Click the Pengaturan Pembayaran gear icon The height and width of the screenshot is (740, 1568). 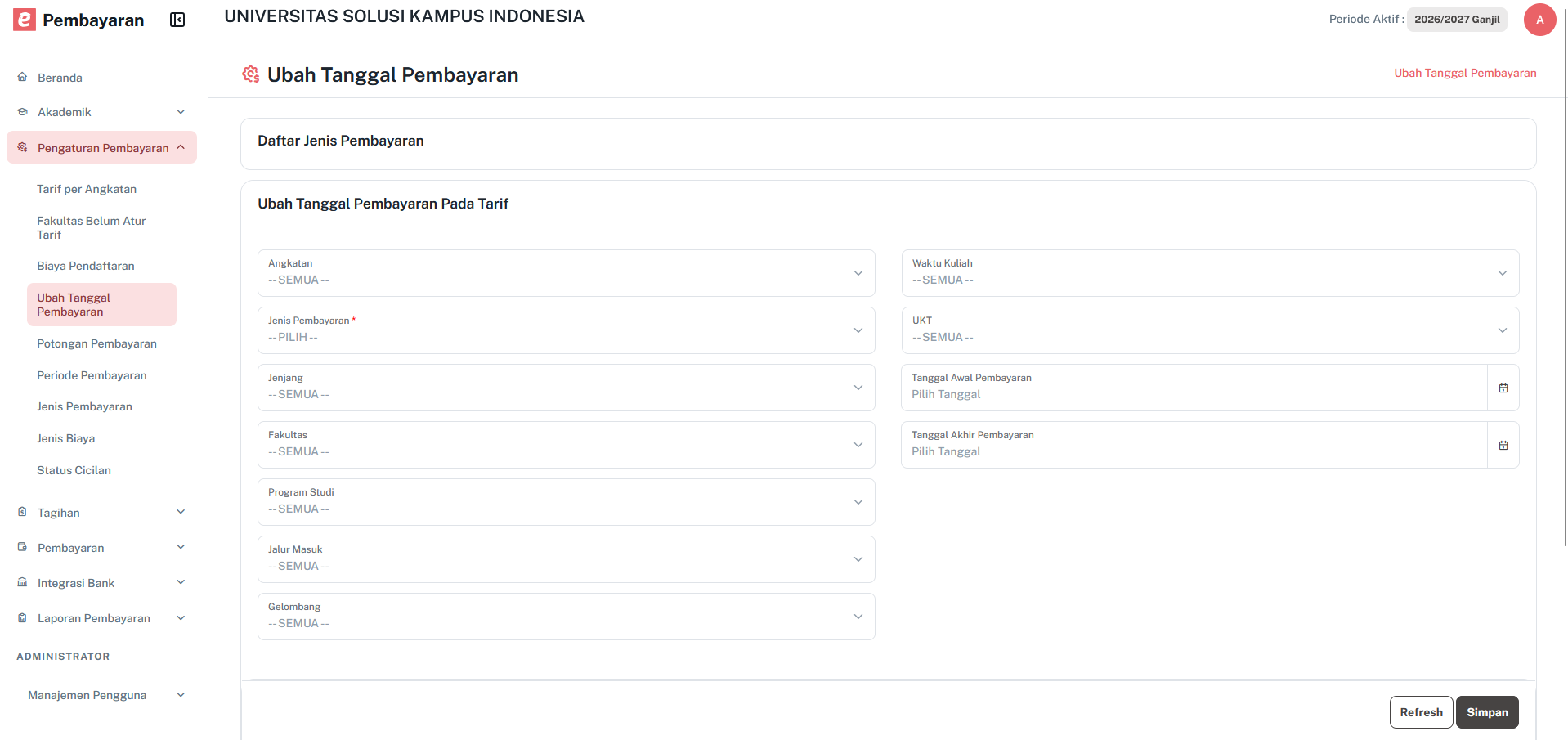tap(22, 147)
